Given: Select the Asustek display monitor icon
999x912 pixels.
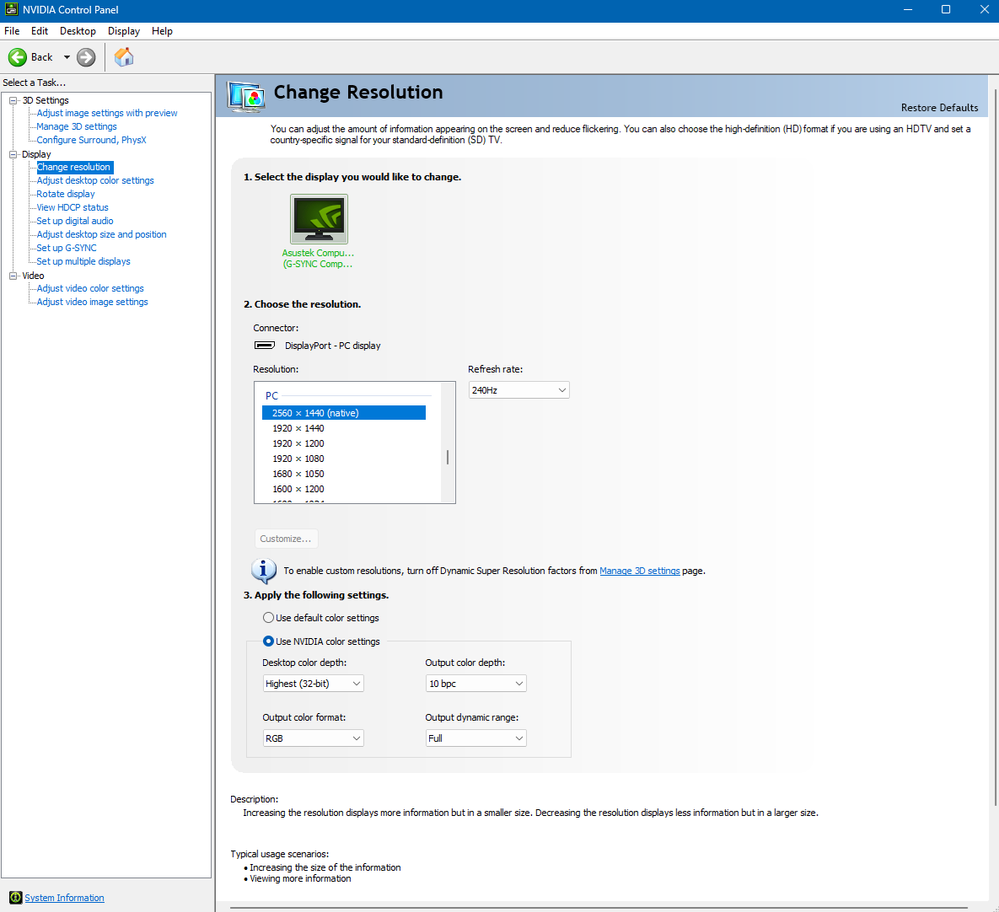Looking at the screenshot, I should [319, 219].
